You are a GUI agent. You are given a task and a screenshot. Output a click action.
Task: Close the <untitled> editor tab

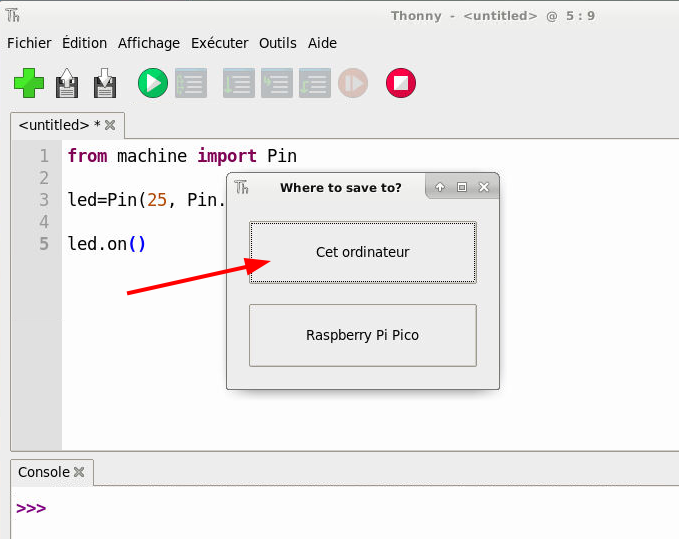click(110, 125)
